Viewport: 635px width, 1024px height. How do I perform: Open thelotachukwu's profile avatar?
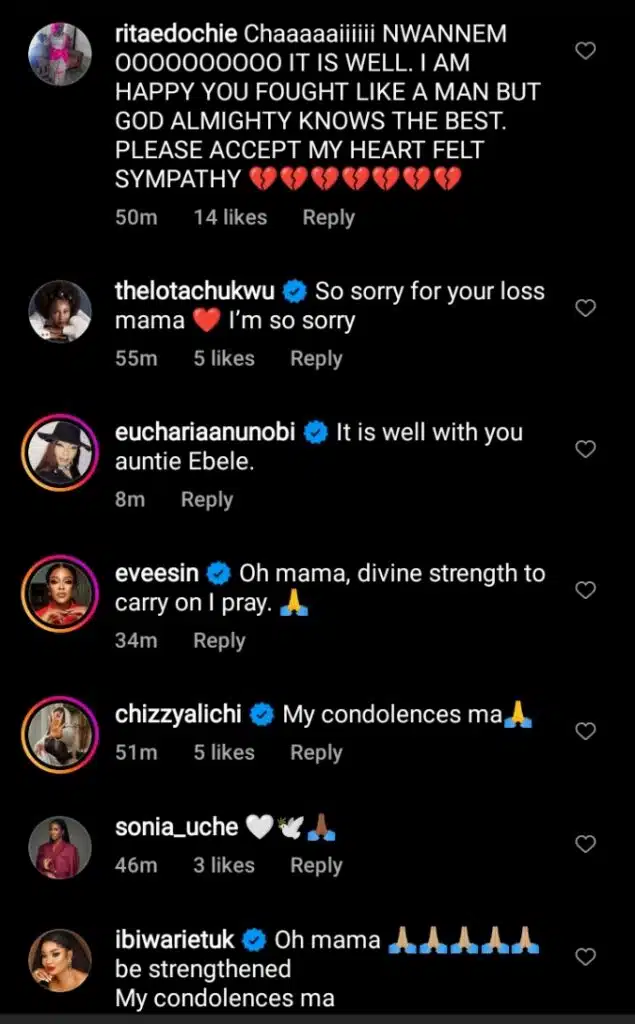pos(60,312)
